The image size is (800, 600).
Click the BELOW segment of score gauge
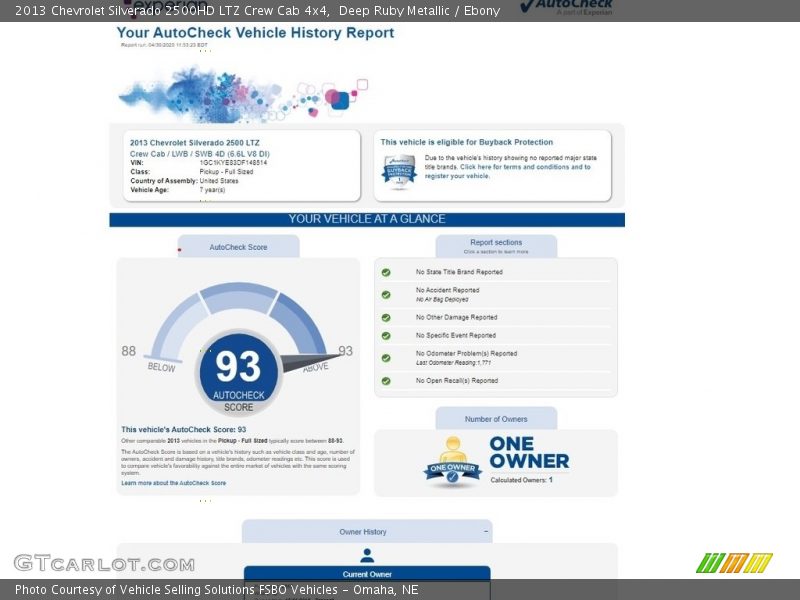(x=176, y=327)
